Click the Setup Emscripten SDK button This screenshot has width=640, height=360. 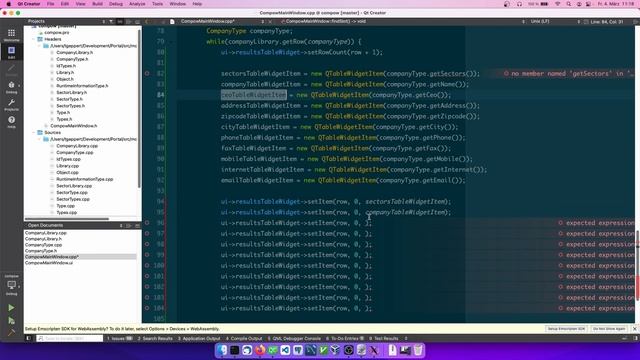(566, 329)
